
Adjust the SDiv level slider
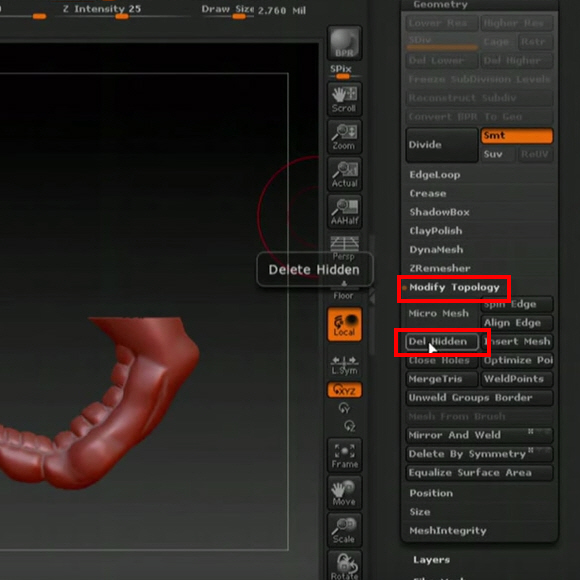click(x=442, y=43)
